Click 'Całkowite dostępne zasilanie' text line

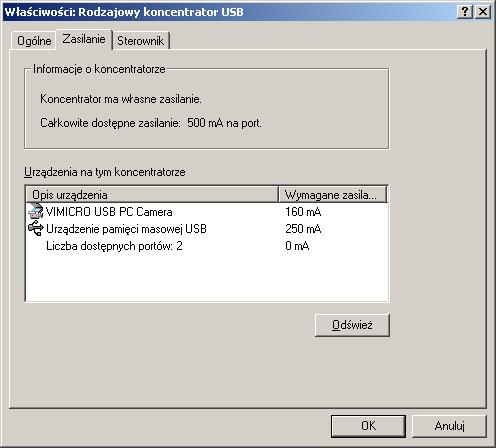(x=151, y=123)
